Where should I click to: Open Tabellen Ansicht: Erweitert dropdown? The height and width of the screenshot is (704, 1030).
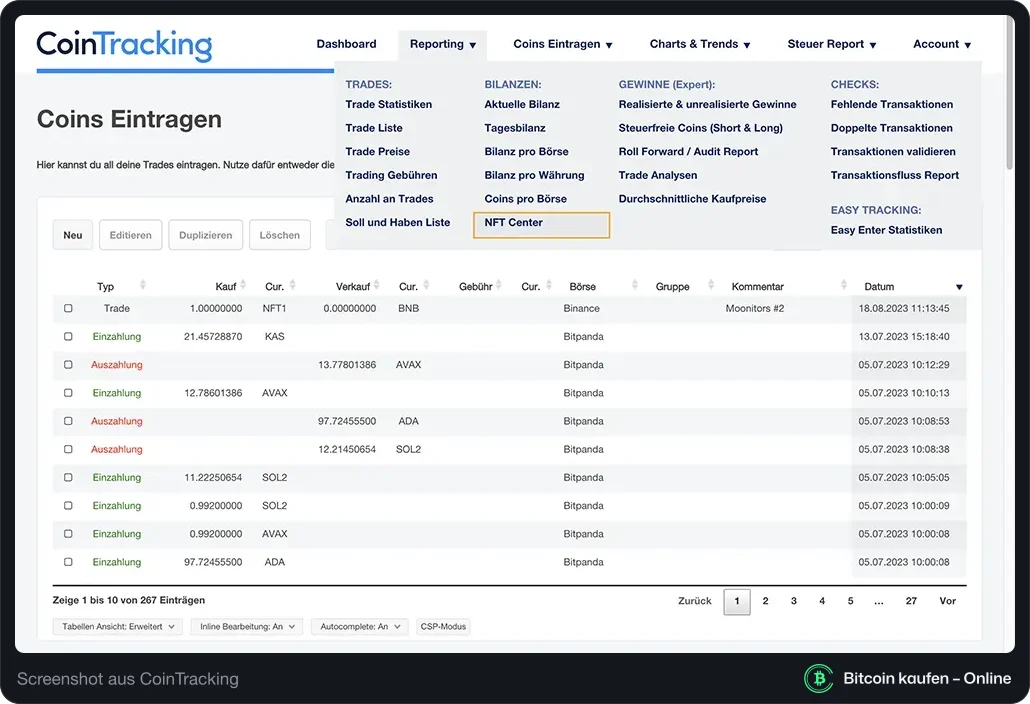(x=118, y=627)
